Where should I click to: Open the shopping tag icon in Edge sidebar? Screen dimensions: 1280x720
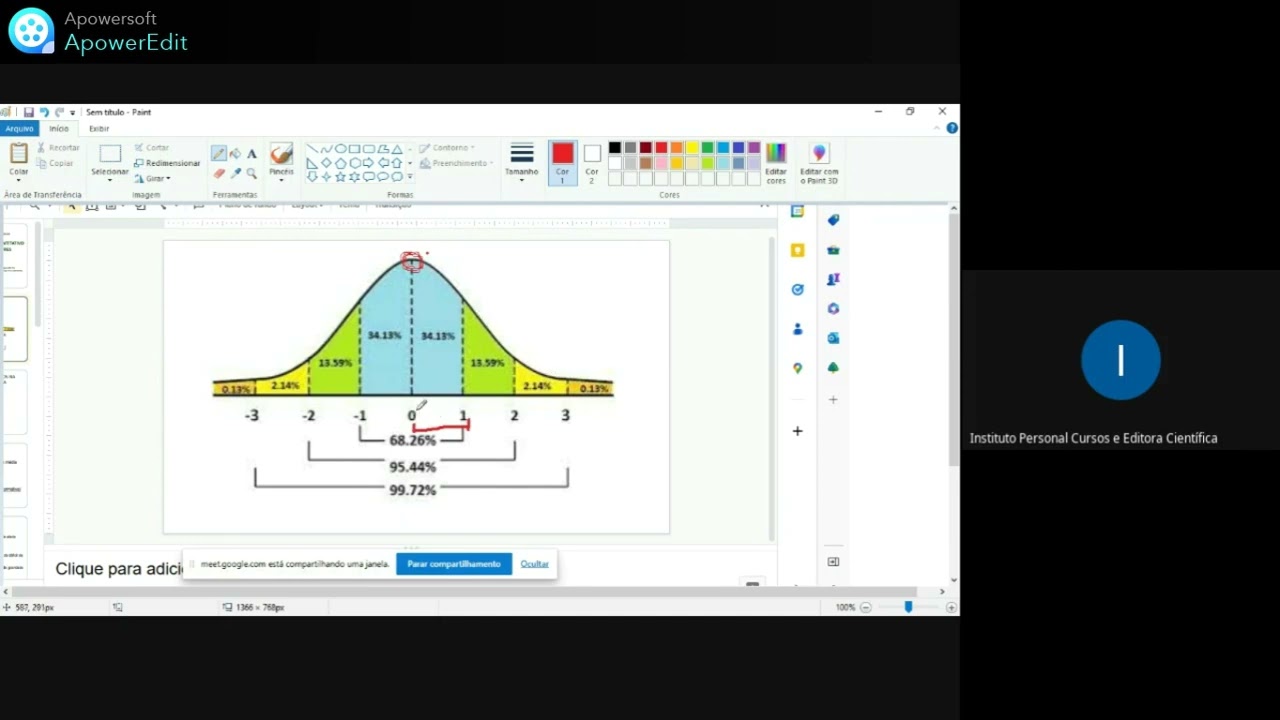coord(833,220)
